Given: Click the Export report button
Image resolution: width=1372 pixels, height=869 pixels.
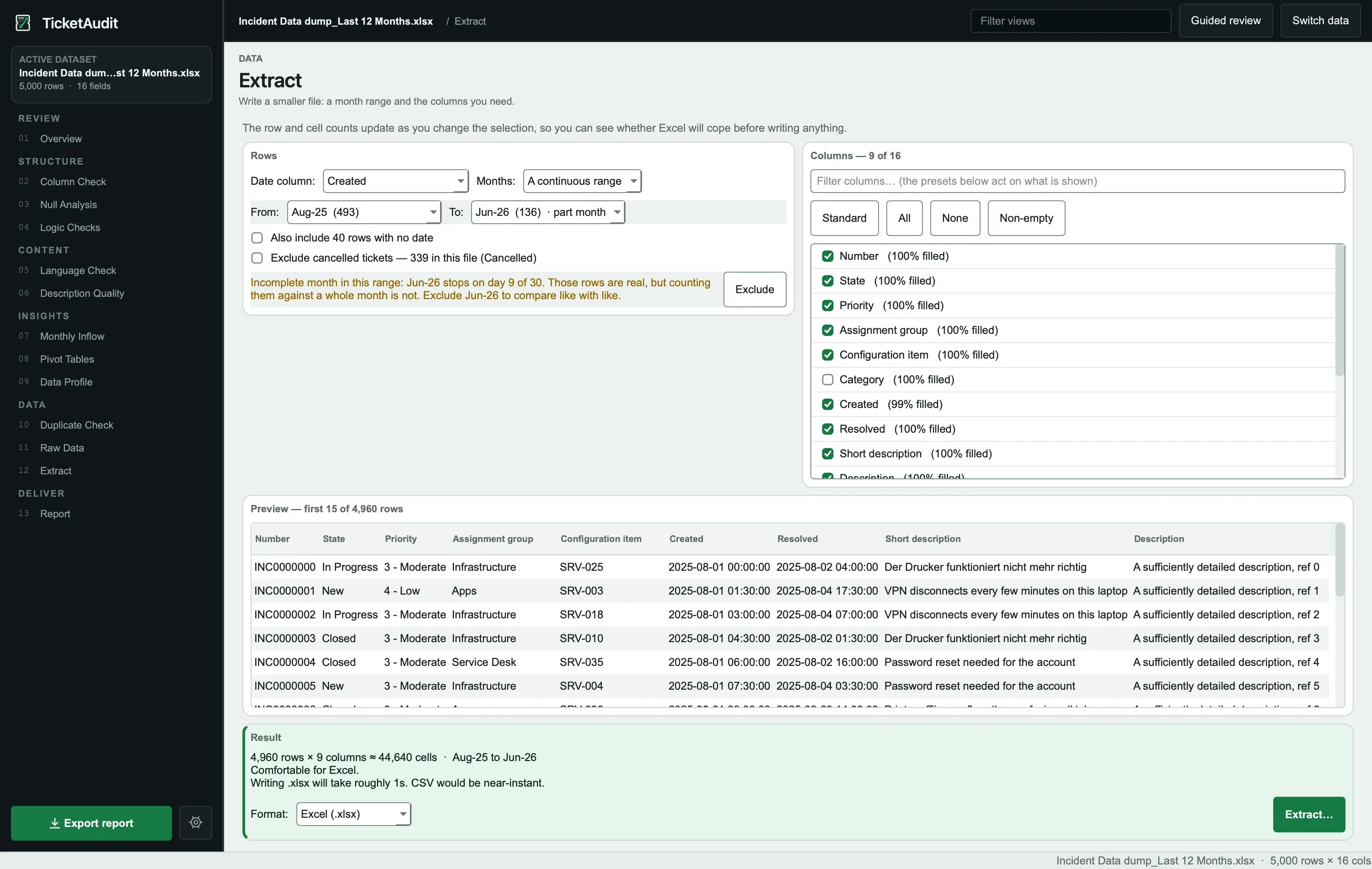Looking at the screenshot, I should [91, 823].
